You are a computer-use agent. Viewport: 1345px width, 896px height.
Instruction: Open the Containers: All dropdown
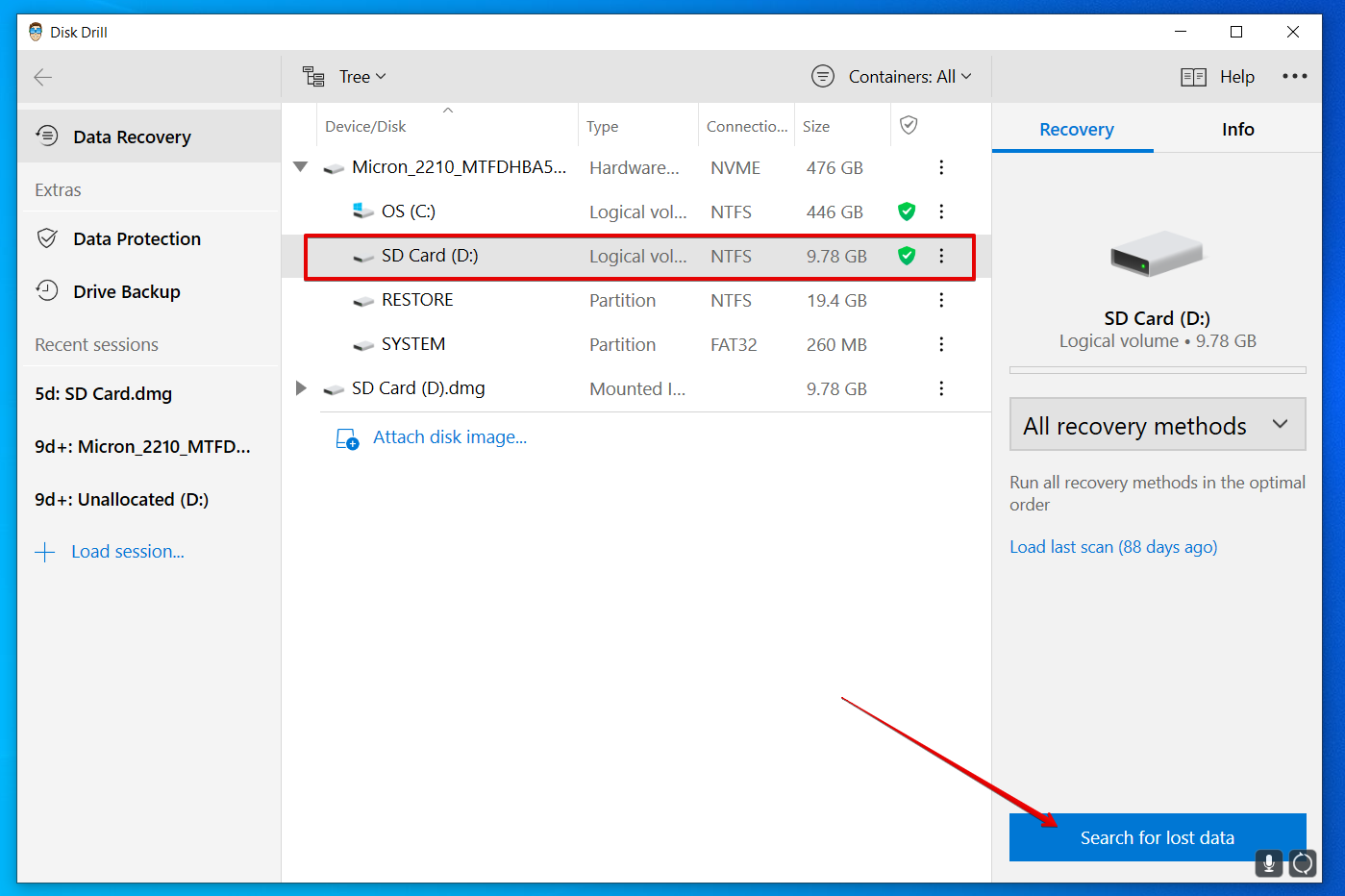909,76
